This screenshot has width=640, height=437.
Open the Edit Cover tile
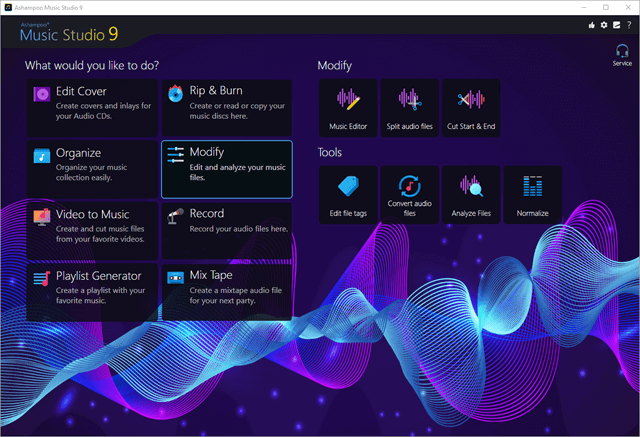tap(92, 108)
